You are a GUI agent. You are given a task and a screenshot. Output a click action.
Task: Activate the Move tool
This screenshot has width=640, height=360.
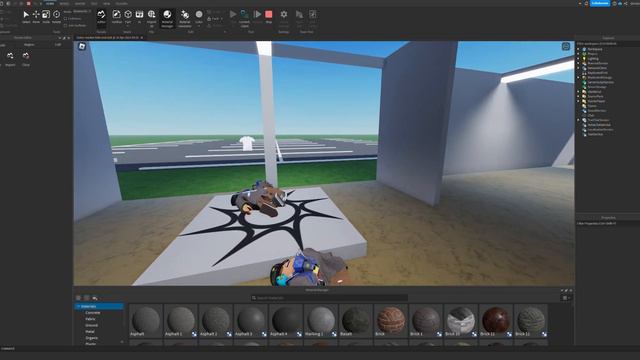[x=36, y=16]
